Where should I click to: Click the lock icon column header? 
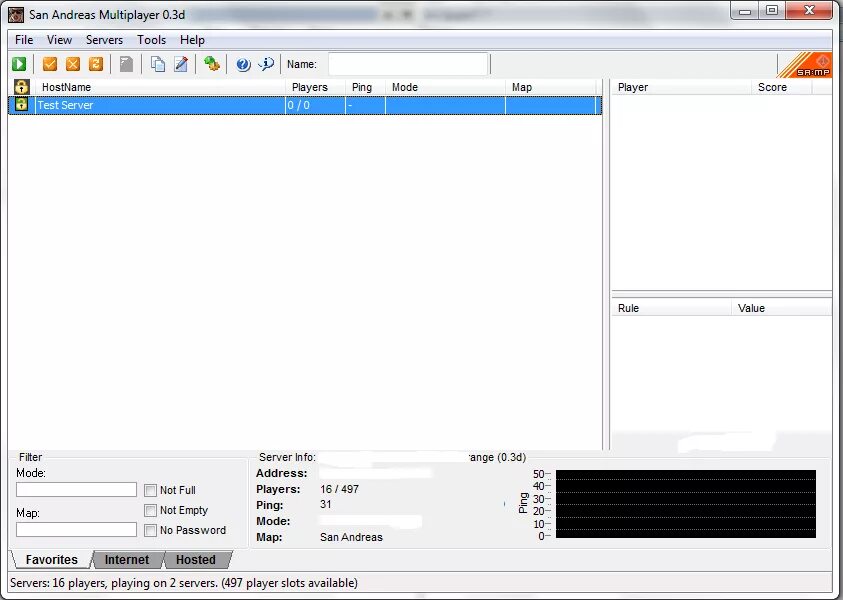tap(22, 87)
